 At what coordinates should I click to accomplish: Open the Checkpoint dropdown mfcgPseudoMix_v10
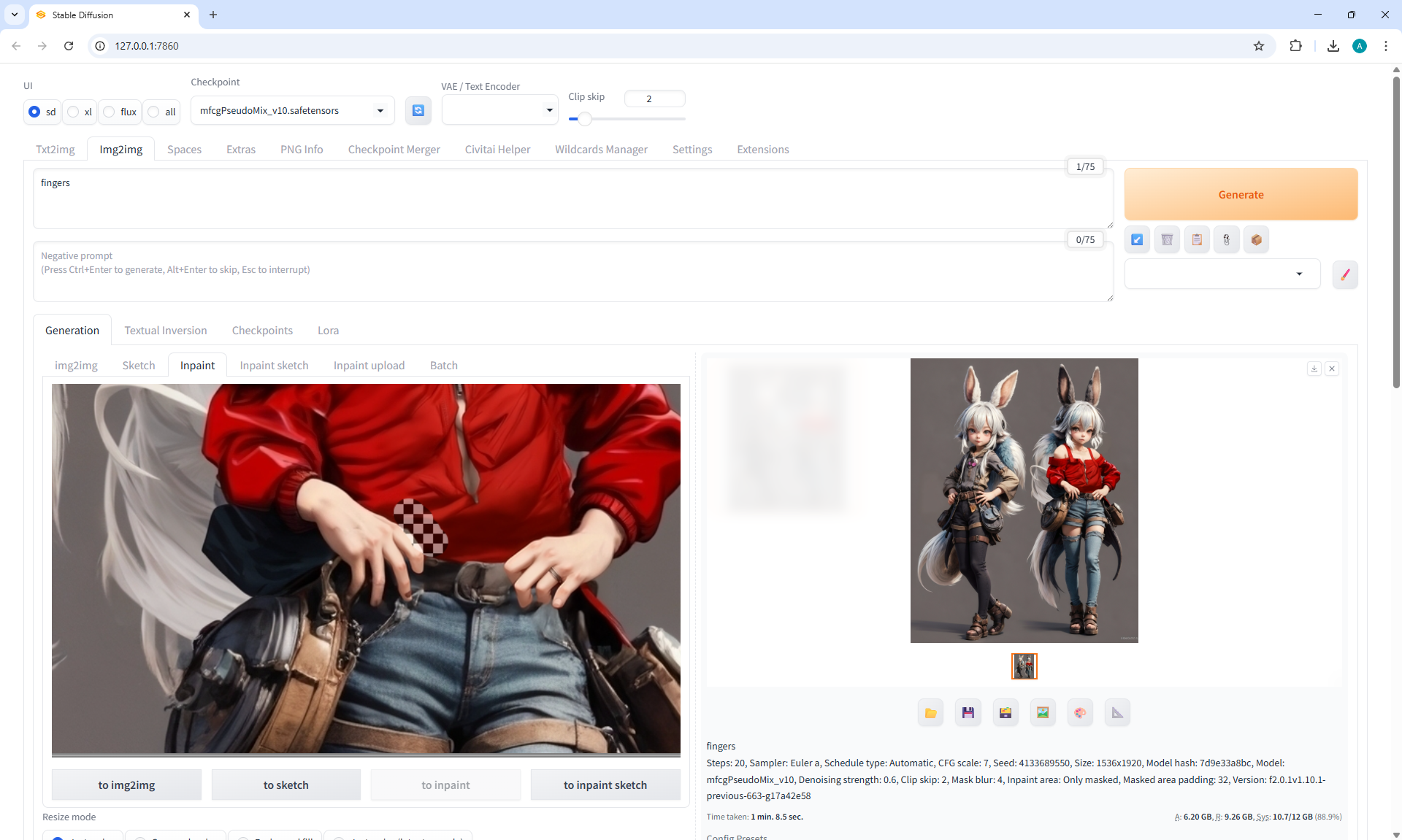coord(292,110)
